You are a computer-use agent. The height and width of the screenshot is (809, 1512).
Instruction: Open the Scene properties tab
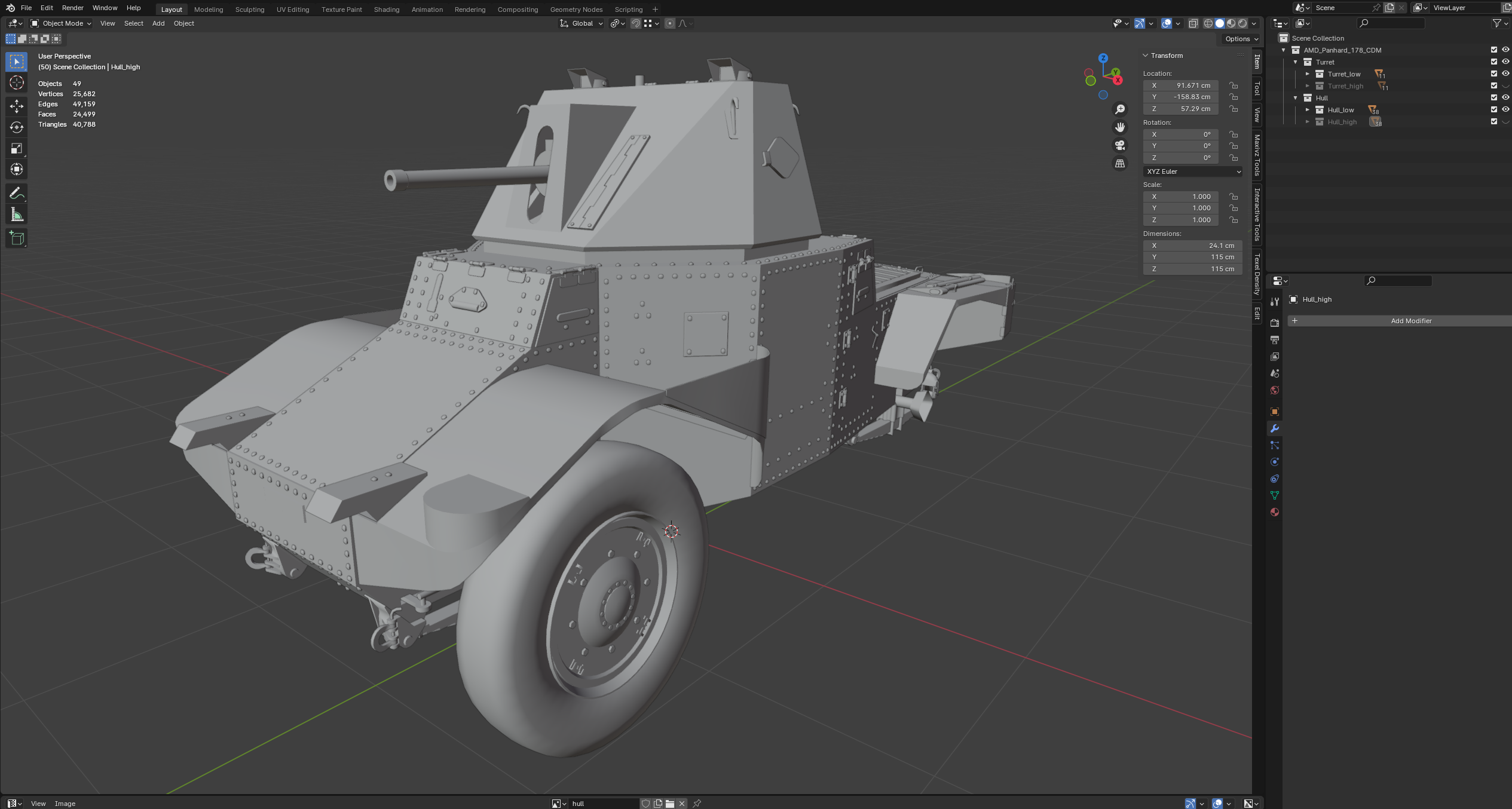[1275, 373]
